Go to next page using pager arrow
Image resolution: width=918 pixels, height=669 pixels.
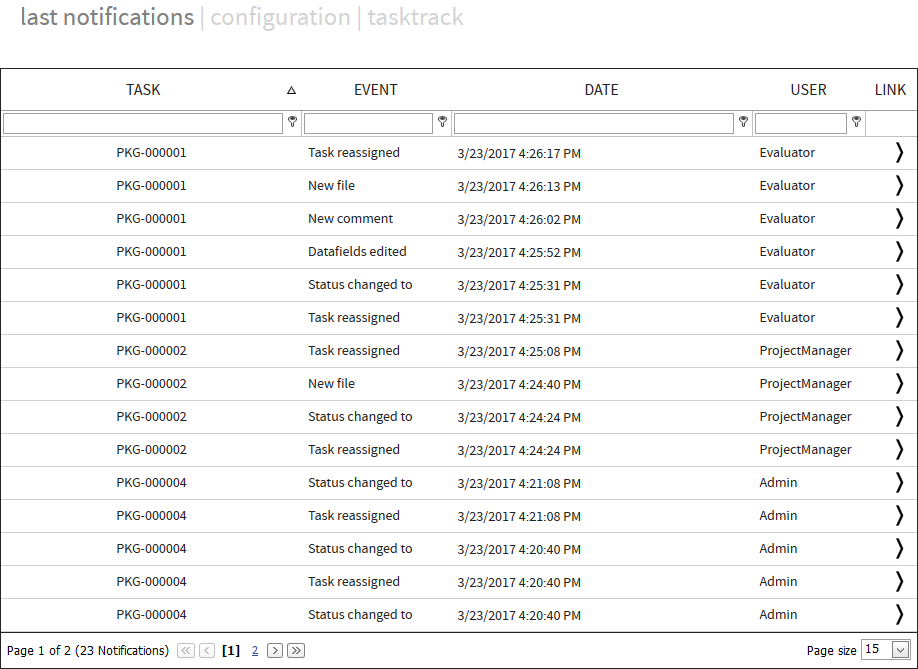pyautogui.click(x=275, y=650)
